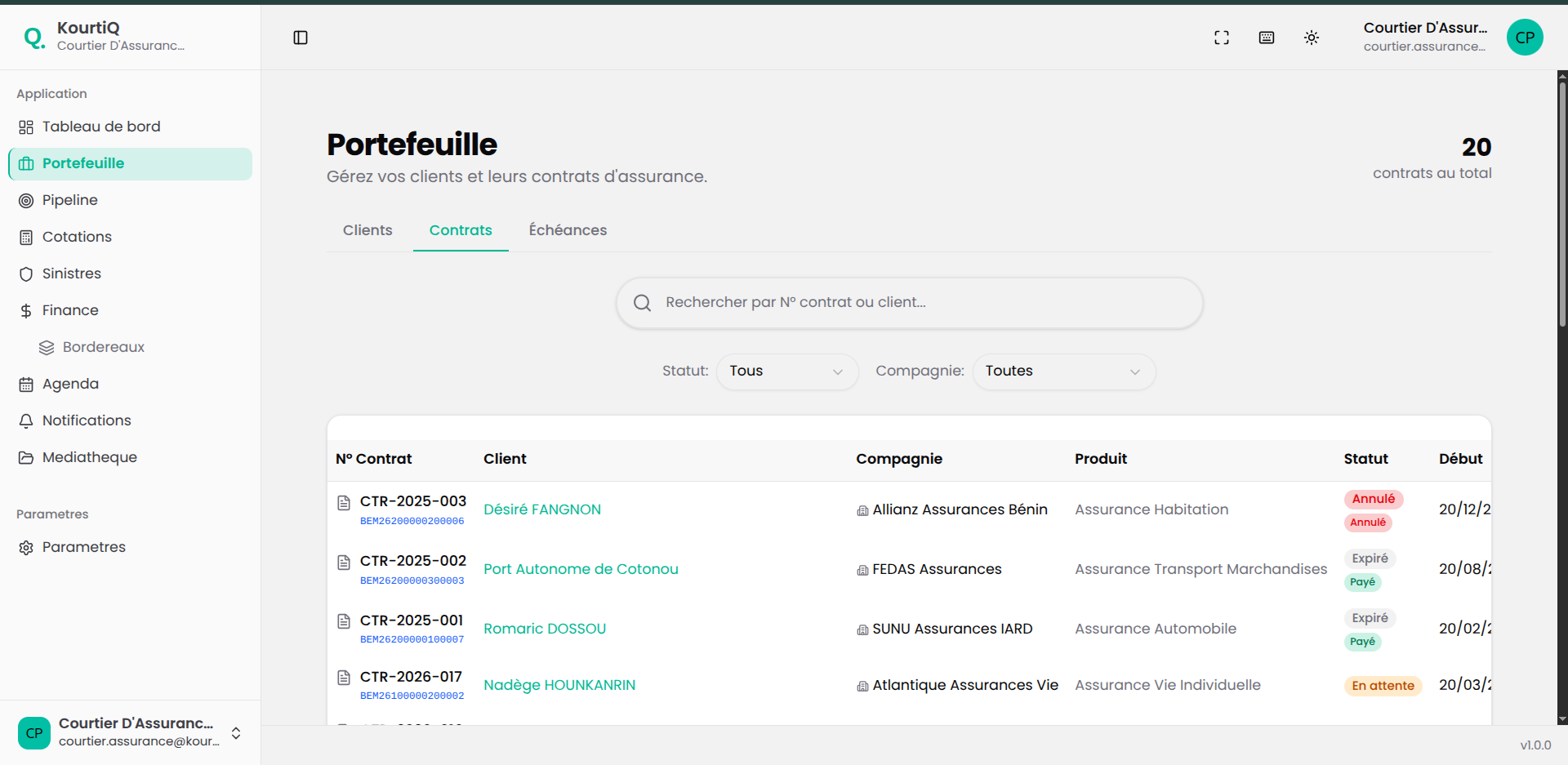Open the Statut filter dropdown set to Tous
This screenshot has height=765, width=1568.
(x=786, y=371)
